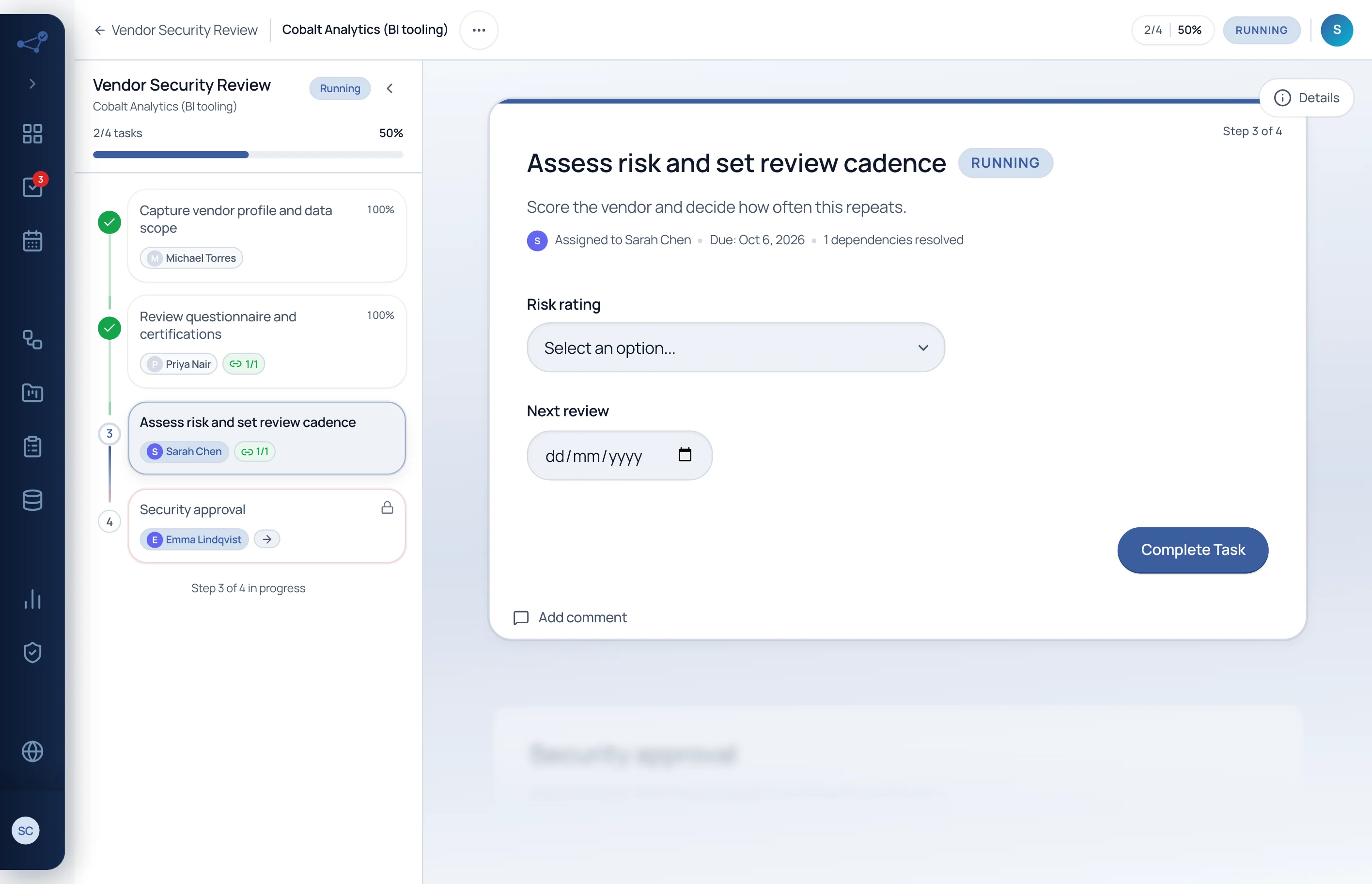Open Capture vendor profile and data scope task

tap(267, 236)
